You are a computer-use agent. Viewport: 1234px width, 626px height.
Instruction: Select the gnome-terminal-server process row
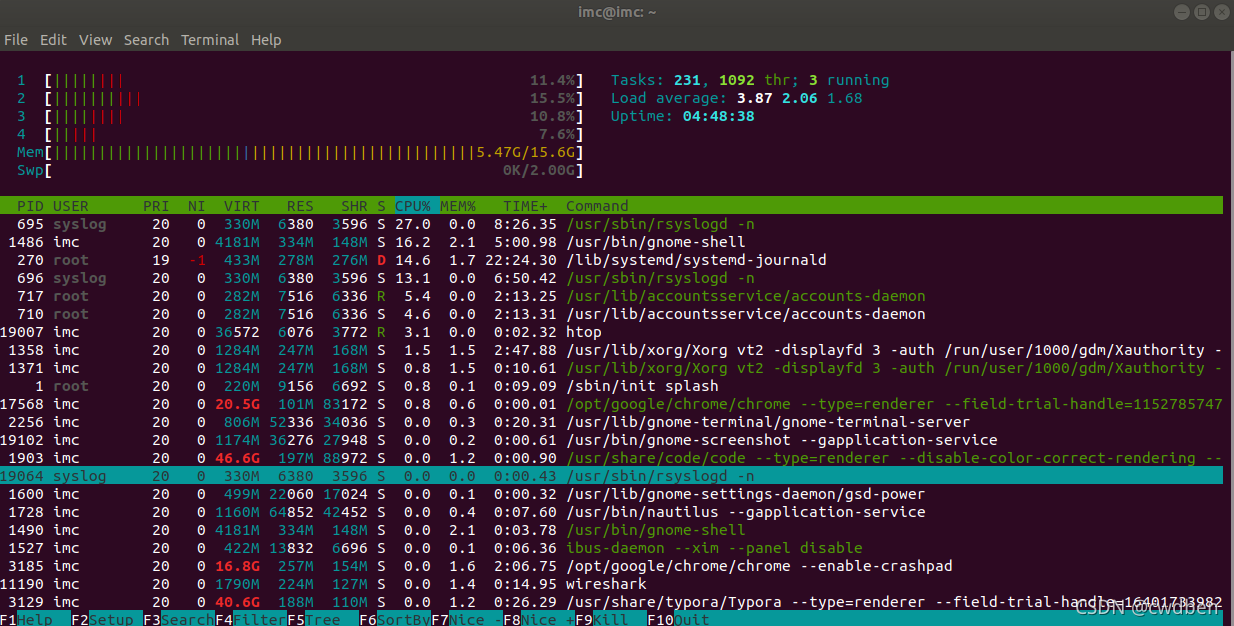point(612,422)
